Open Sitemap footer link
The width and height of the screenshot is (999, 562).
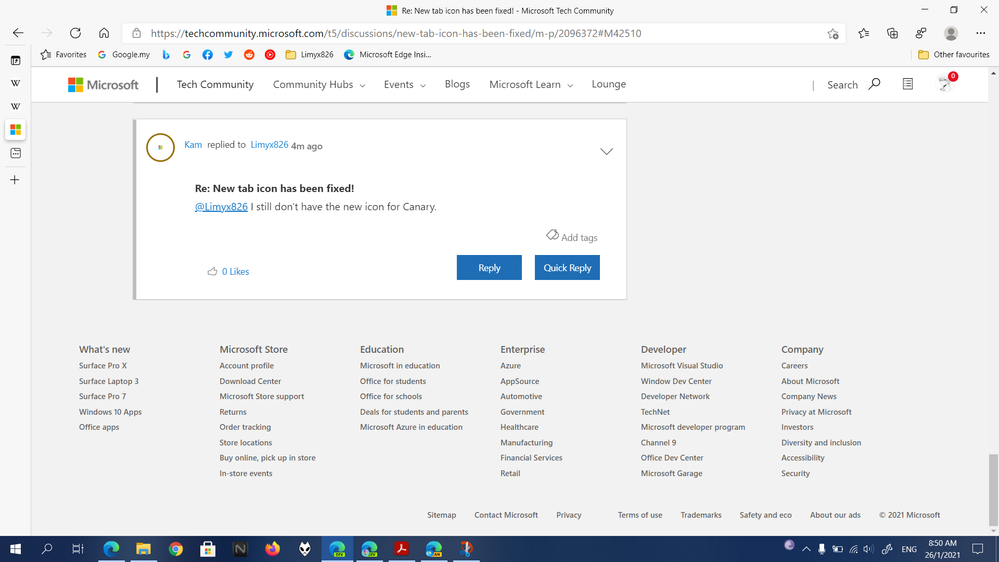click(x=442, y=515)
